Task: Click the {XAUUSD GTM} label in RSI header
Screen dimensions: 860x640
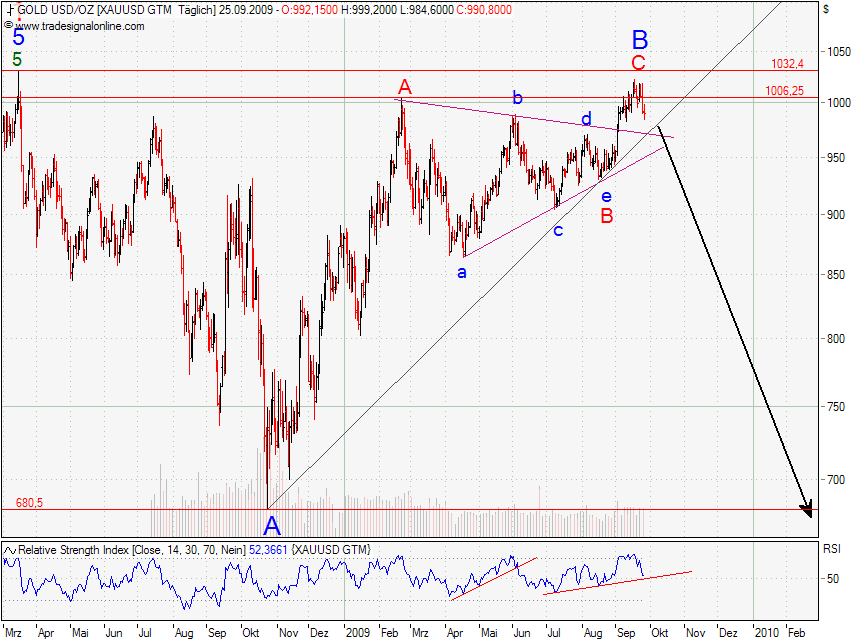Action: 331,550
